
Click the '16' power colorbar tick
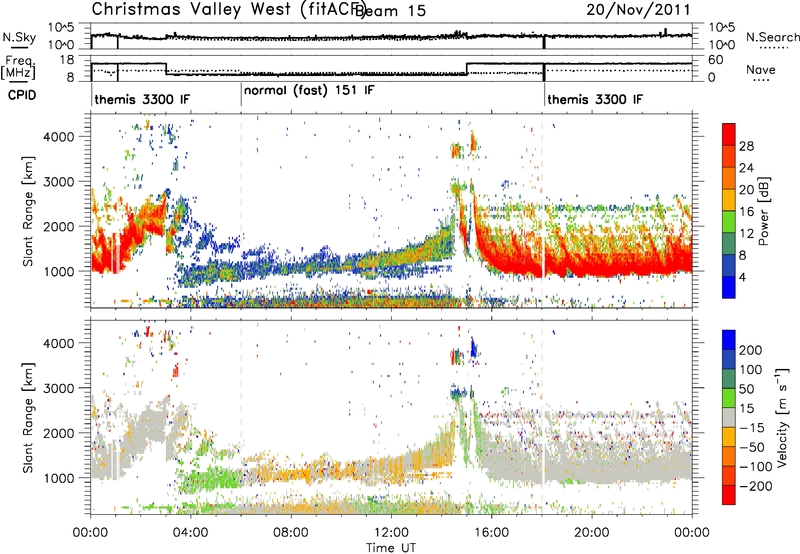(746, 212)
